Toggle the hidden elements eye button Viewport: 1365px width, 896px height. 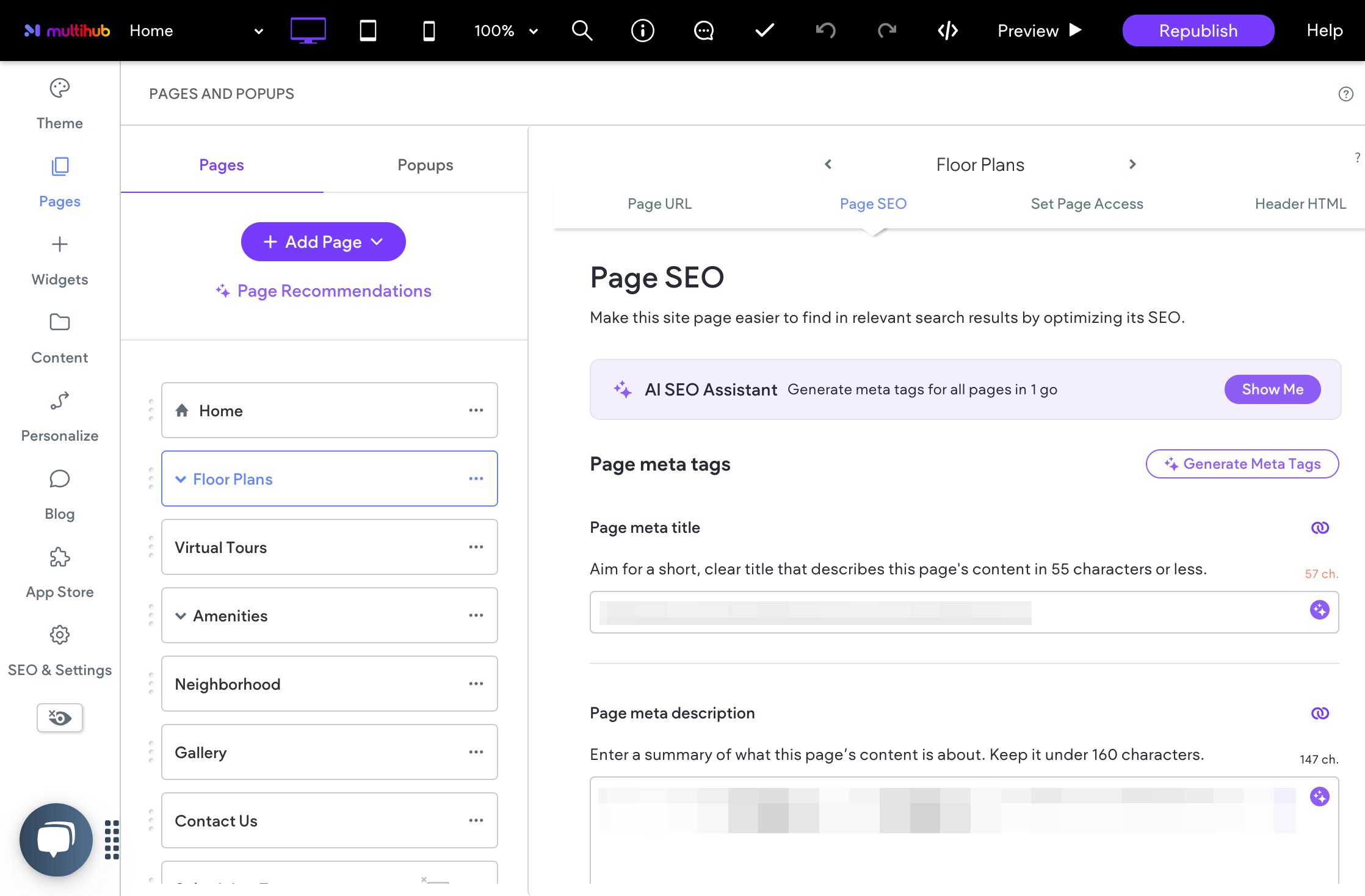point(60,718)
